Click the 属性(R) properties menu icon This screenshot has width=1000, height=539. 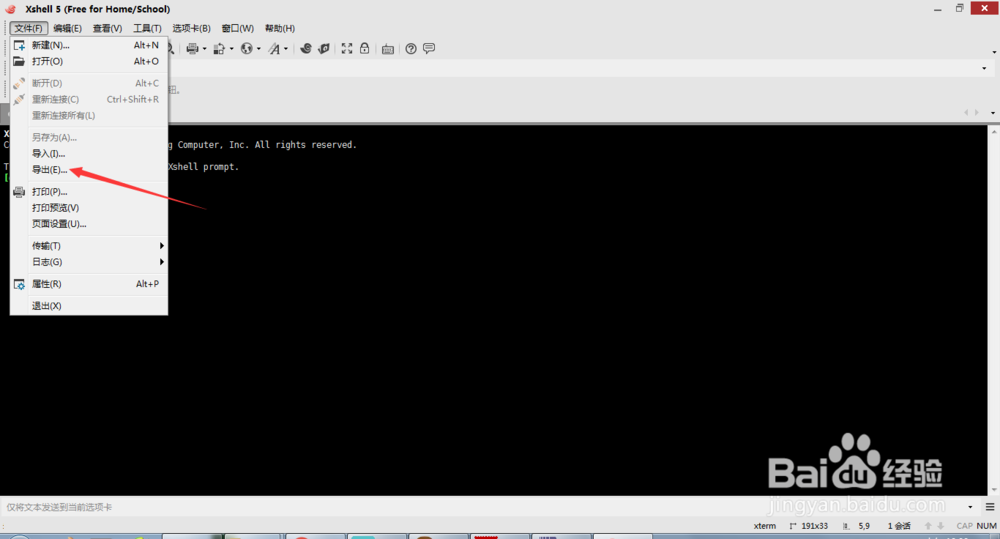tap(19, 284)
